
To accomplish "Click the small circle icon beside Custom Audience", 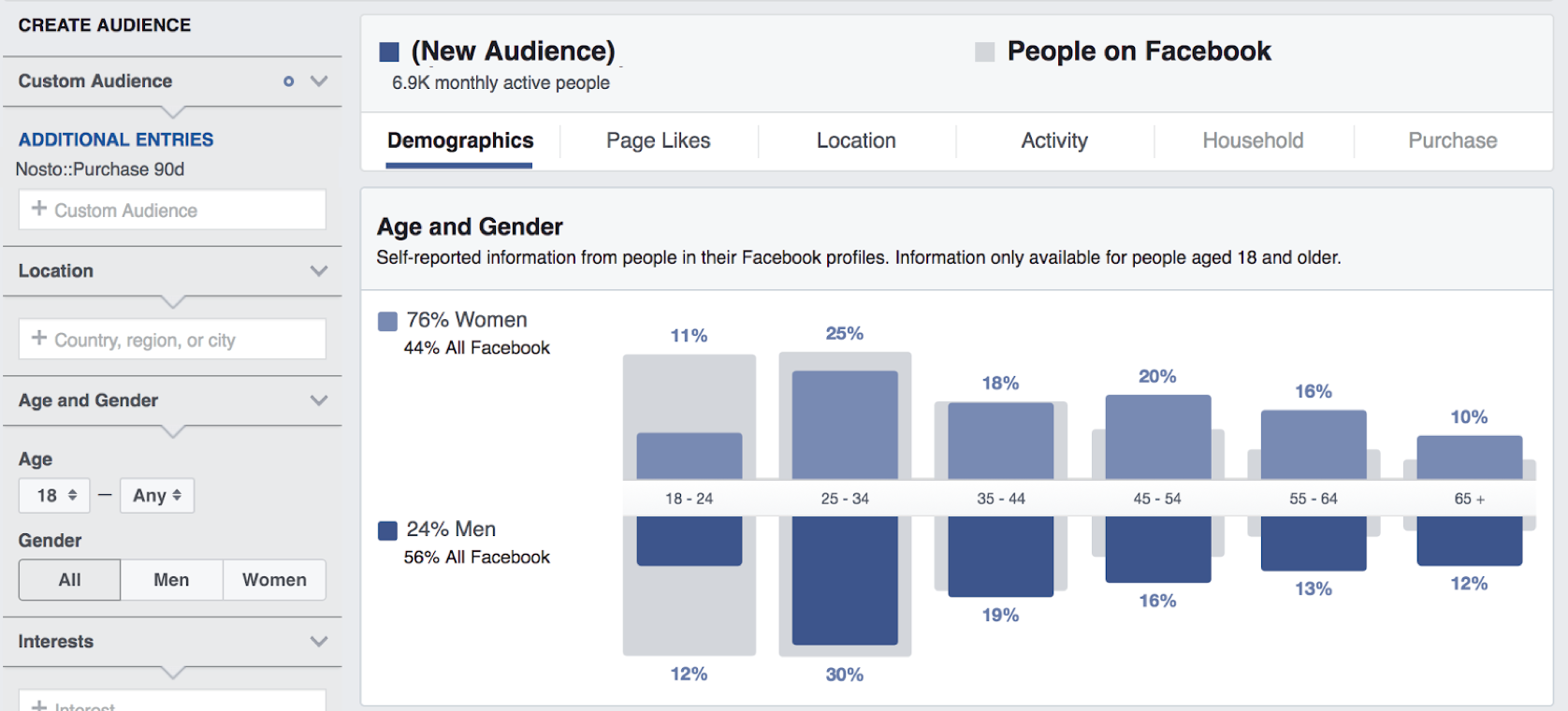I will [288, 81].
